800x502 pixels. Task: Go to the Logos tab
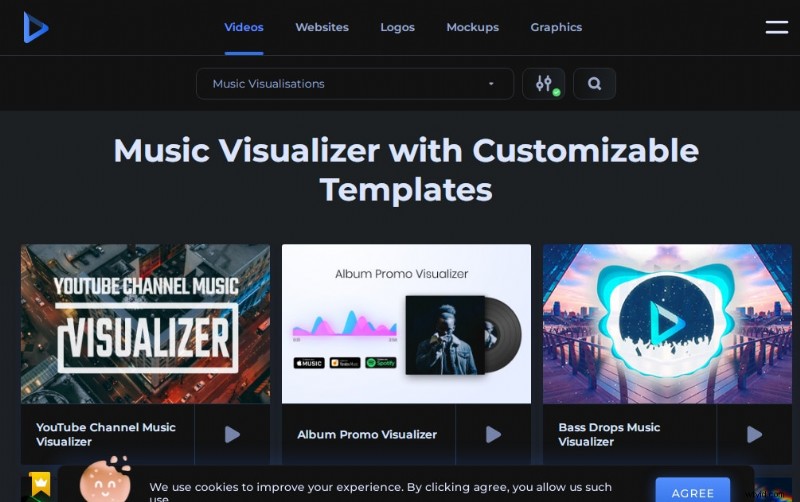(397, 27)
